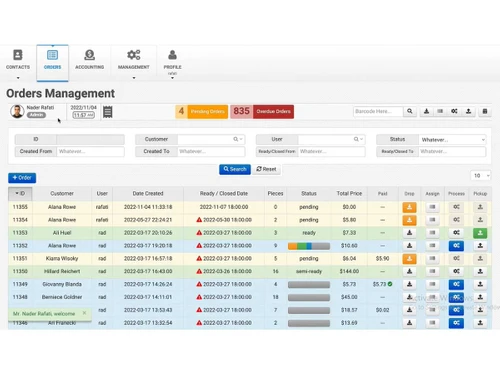
Task: Click the top toolbar Process gears icon
Action: [x=454, y=111]
